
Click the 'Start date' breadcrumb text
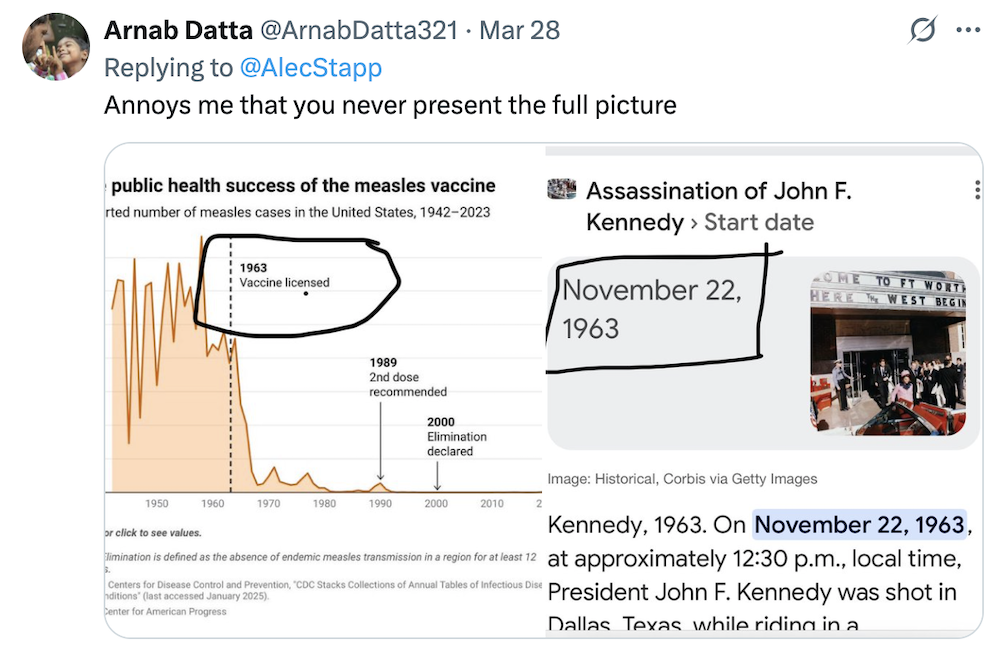pyautogui.click(x=759, y=222)
